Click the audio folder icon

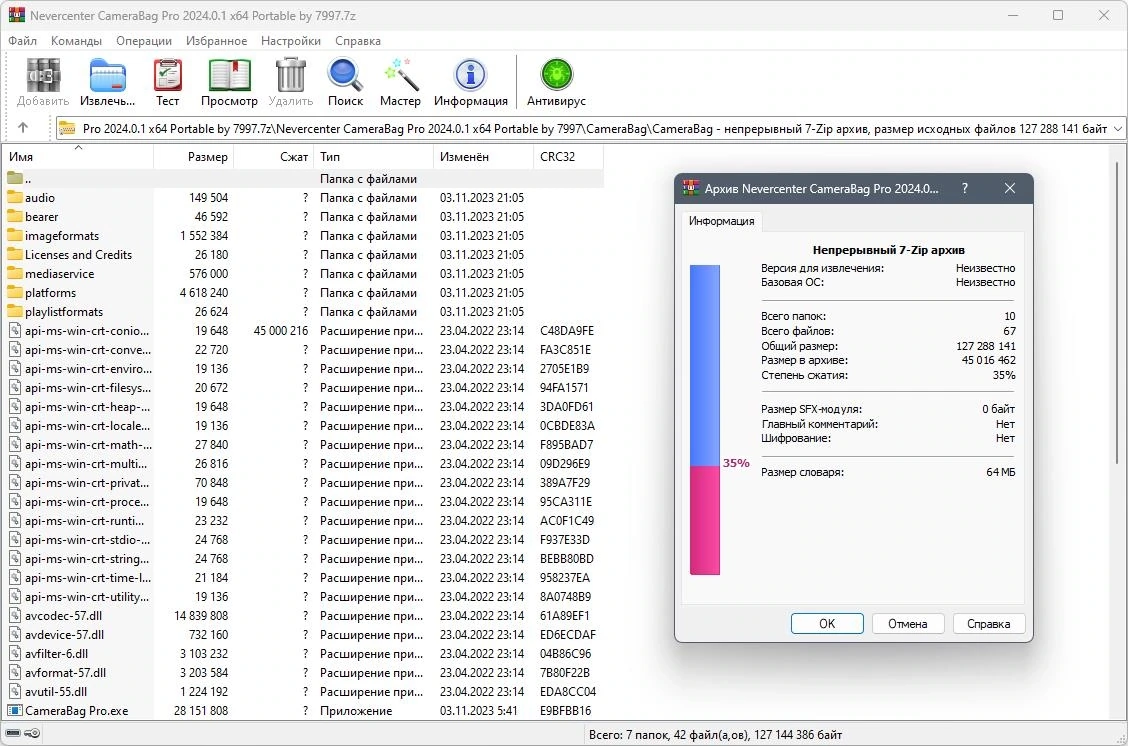point(15,197)
